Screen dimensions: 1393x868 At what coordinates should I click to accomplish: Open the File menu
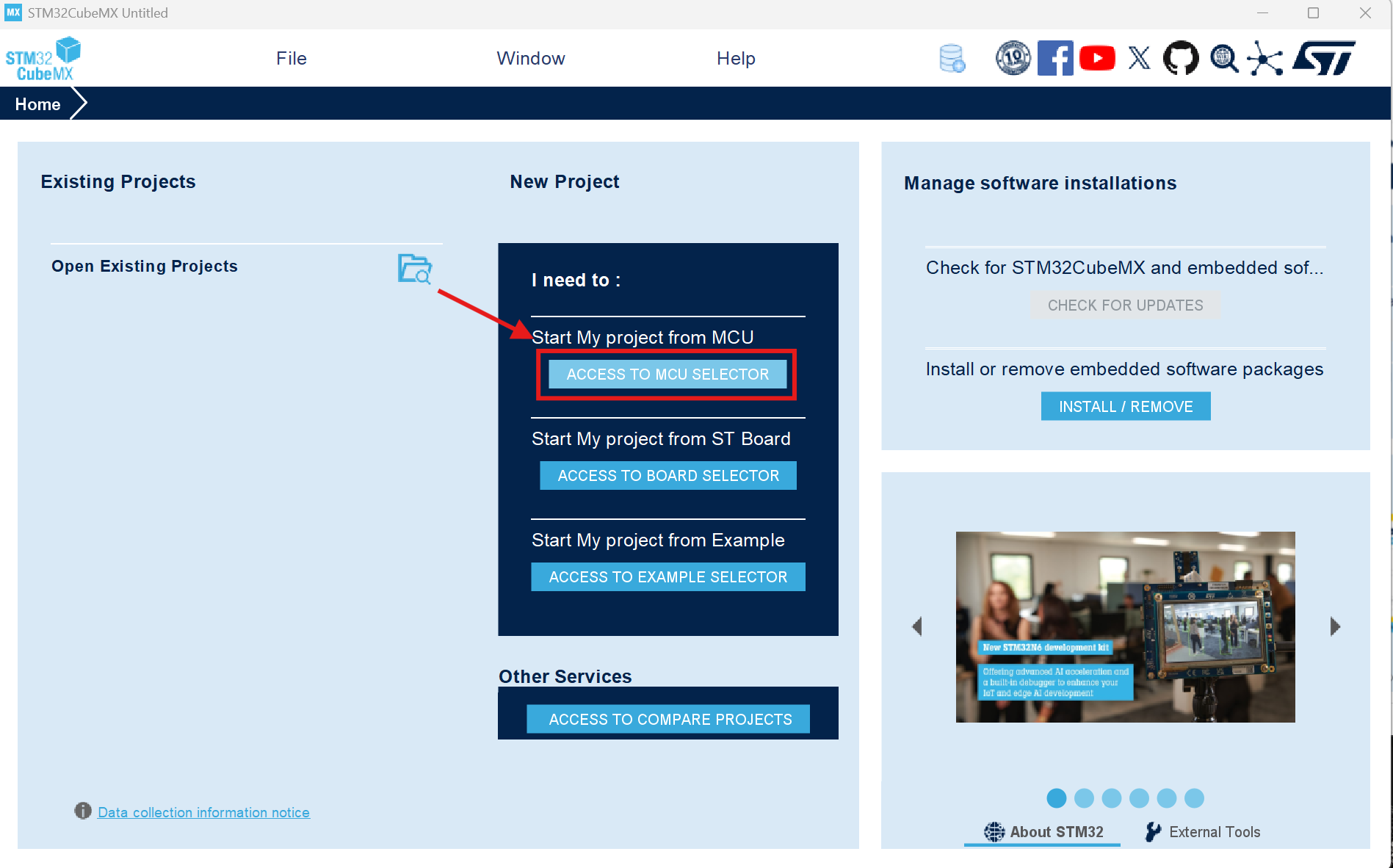click(x=292, y=59)
